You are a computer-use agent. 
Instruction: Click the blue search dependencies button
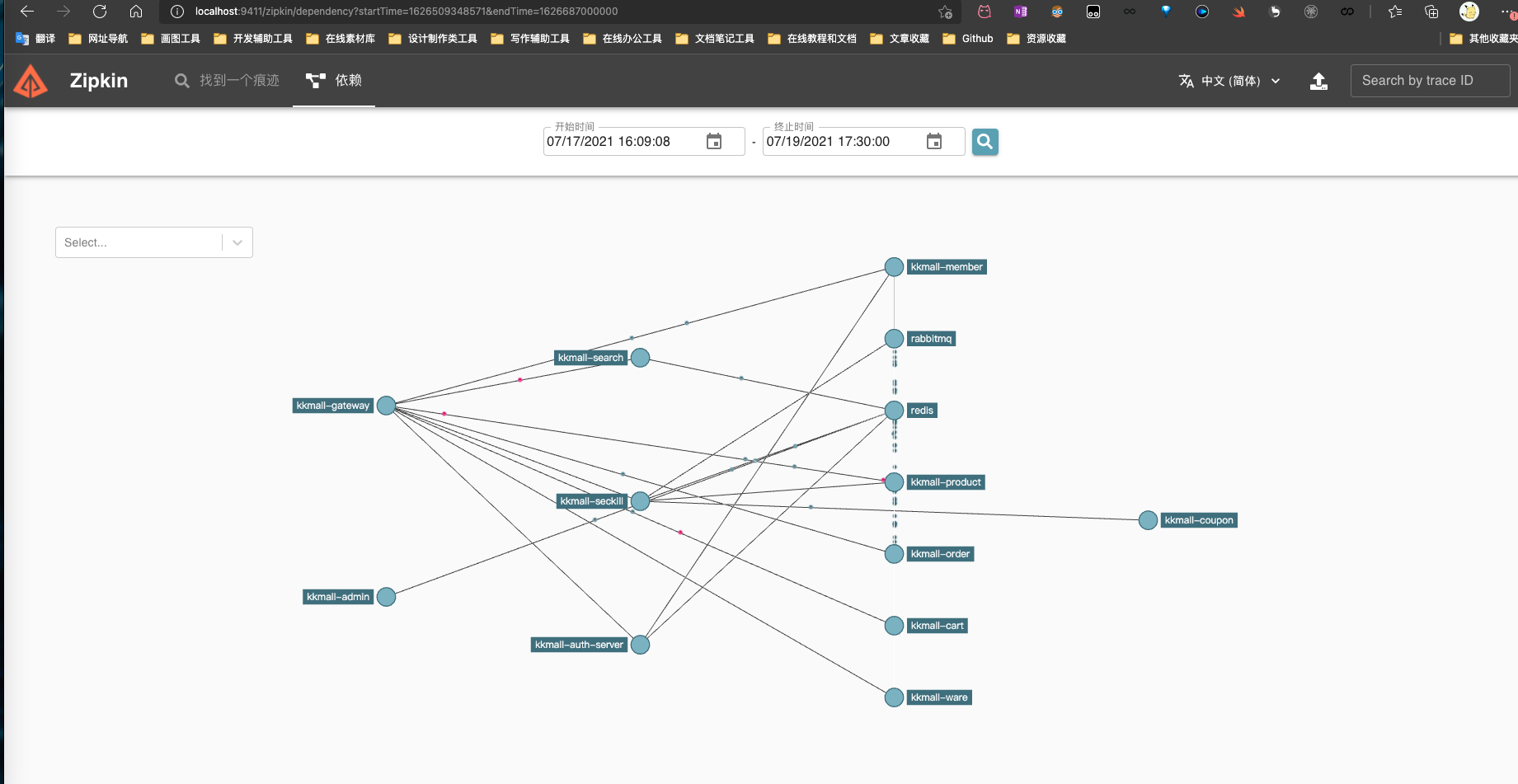click(x=985, y=142)
